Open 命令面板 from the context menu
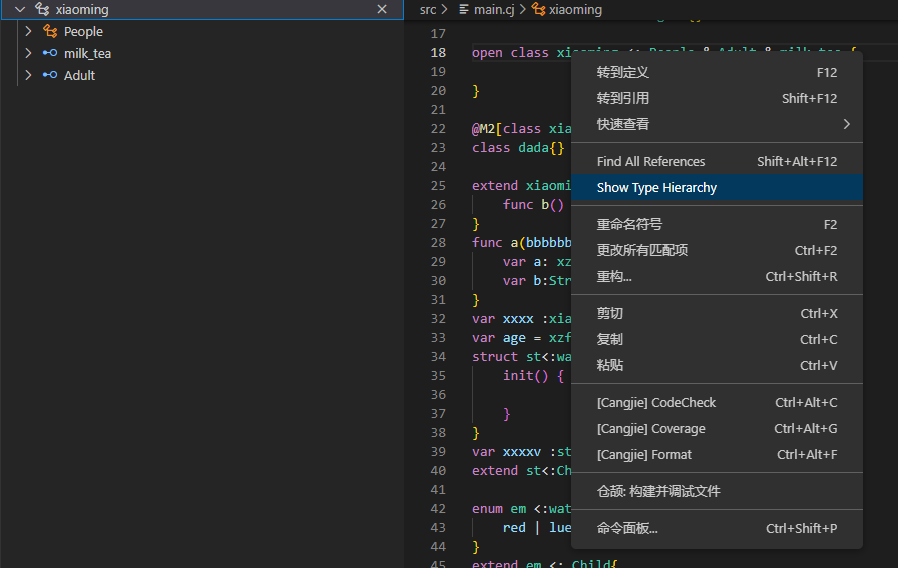Screen dimensions: 898x568 click(627, 528)
